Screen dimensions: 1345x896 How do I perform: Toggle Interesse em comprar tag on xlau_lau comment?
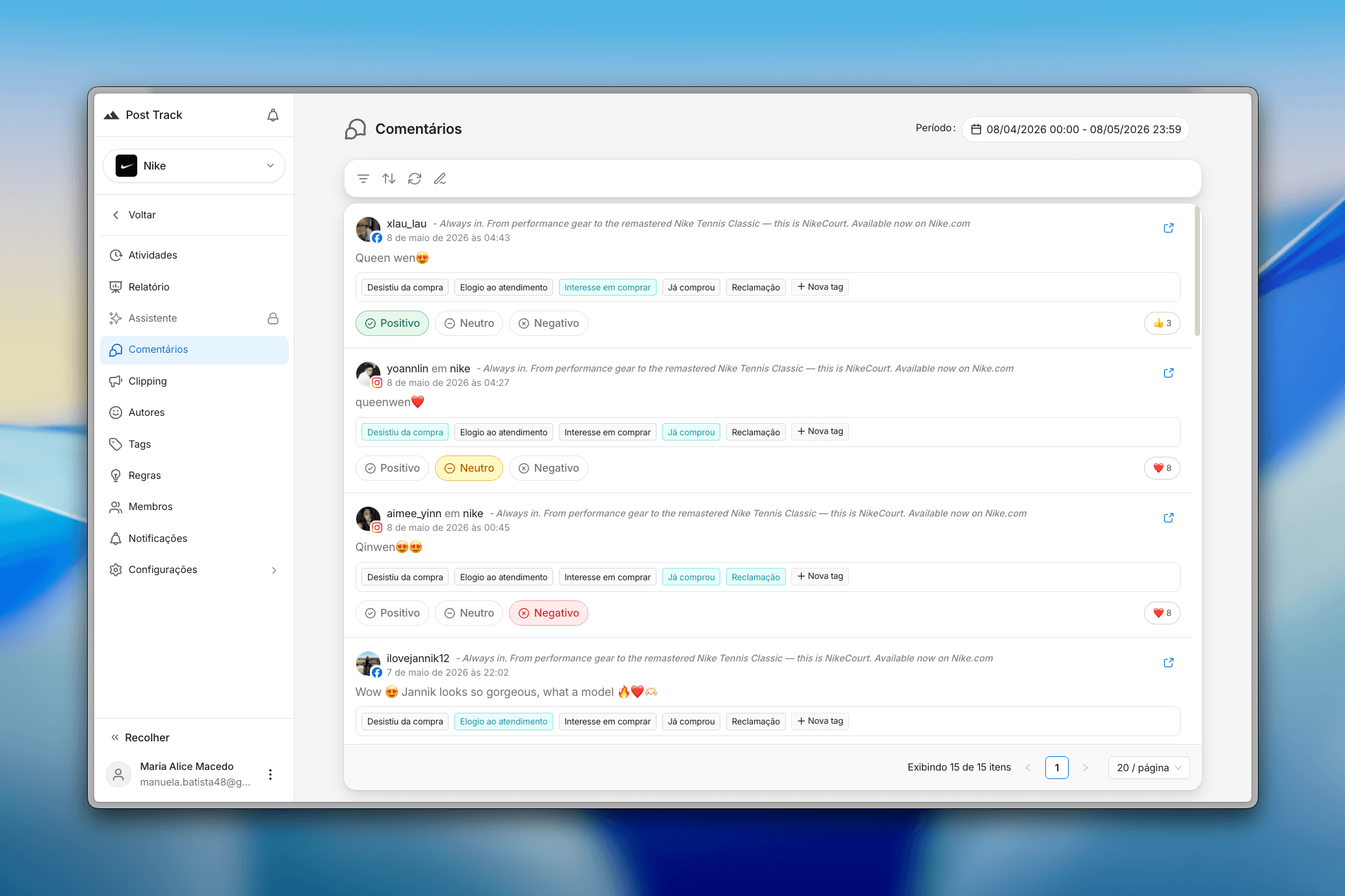pyautogui.click(x=607, y=288)
